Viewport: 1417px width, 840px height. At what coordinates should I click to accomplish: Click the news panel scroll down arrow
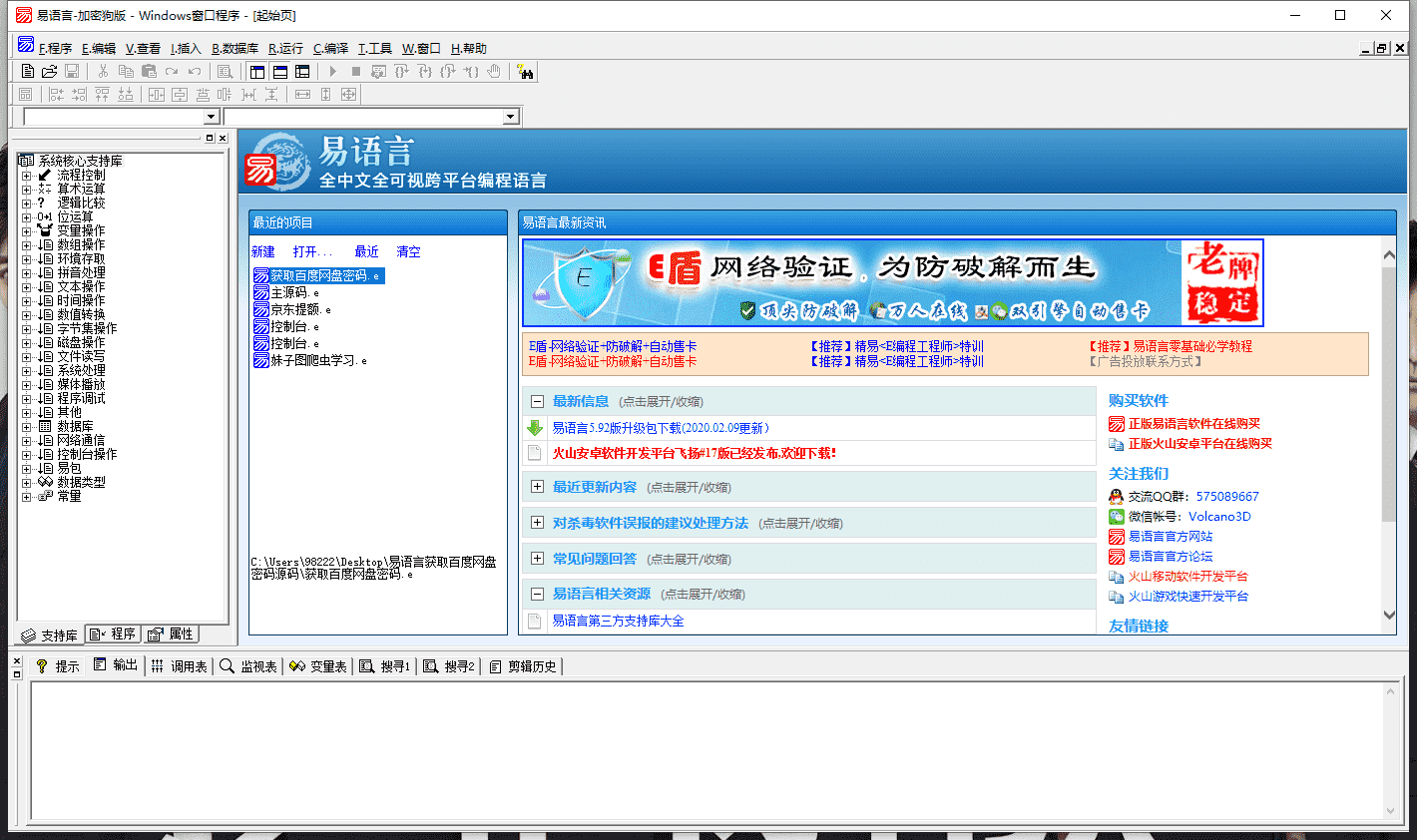click(x=1388, y=615)
